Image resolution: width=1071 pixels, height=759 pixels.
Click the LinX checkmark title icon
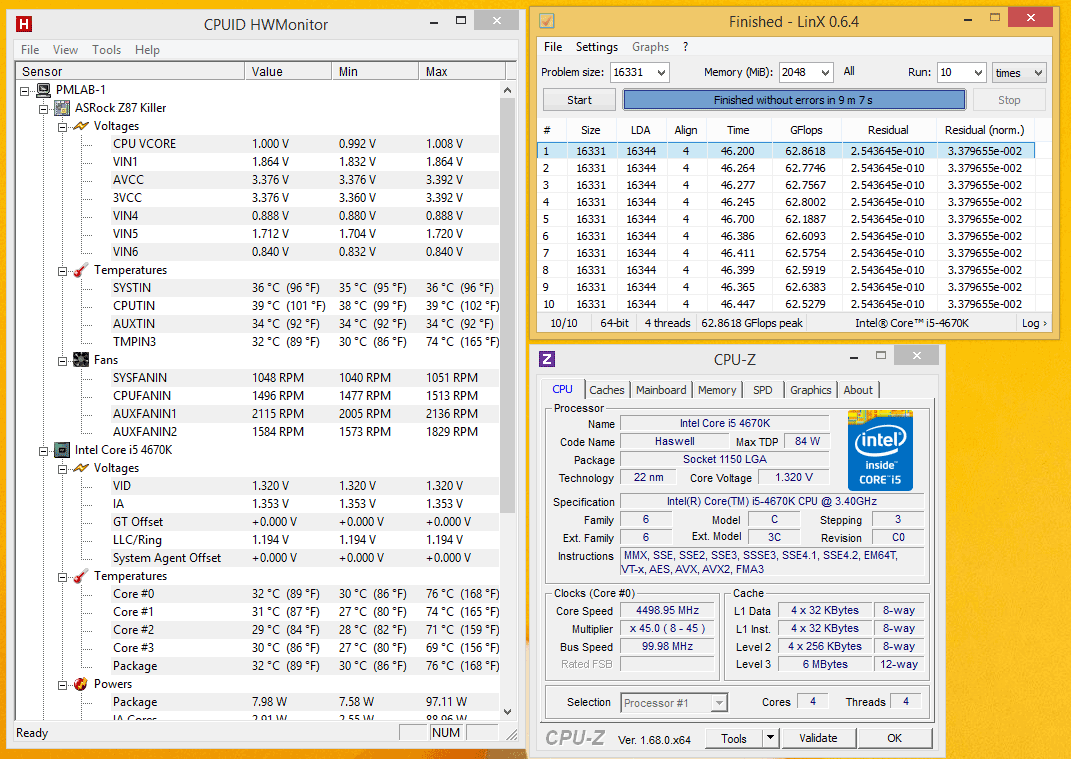click(547, 21)
